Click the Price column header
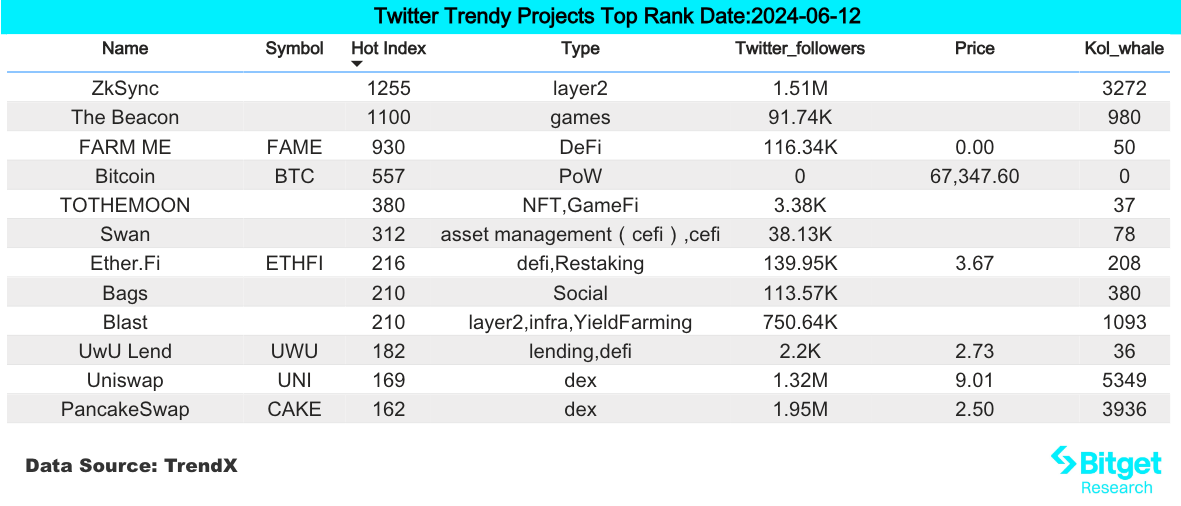The height and width of the screenshot is (506, 1181). pos(975,48)
